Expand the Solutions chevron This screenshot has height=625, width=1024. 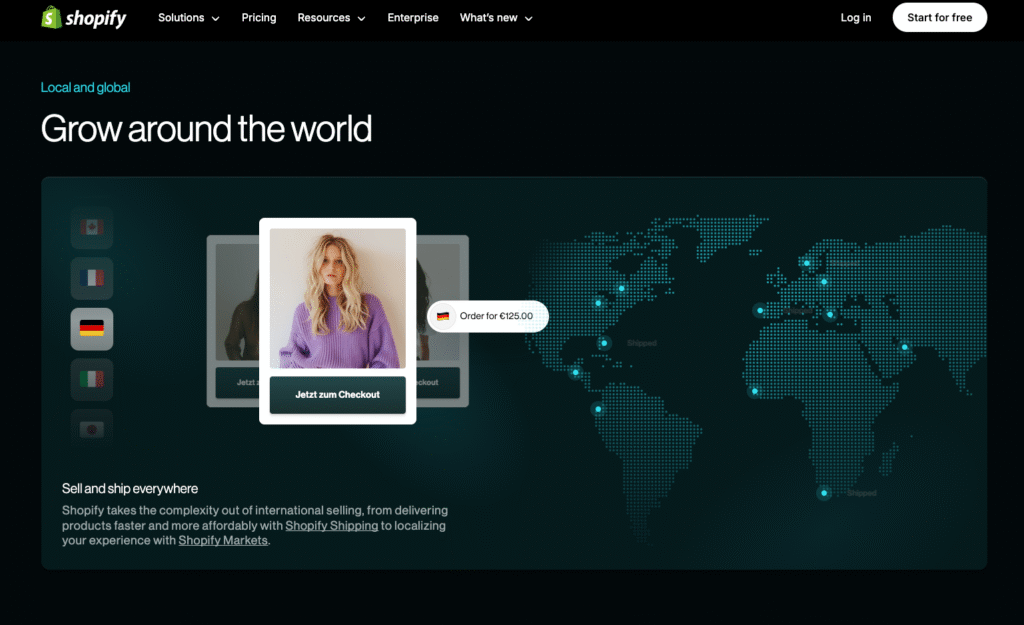(x=216, y=19)
